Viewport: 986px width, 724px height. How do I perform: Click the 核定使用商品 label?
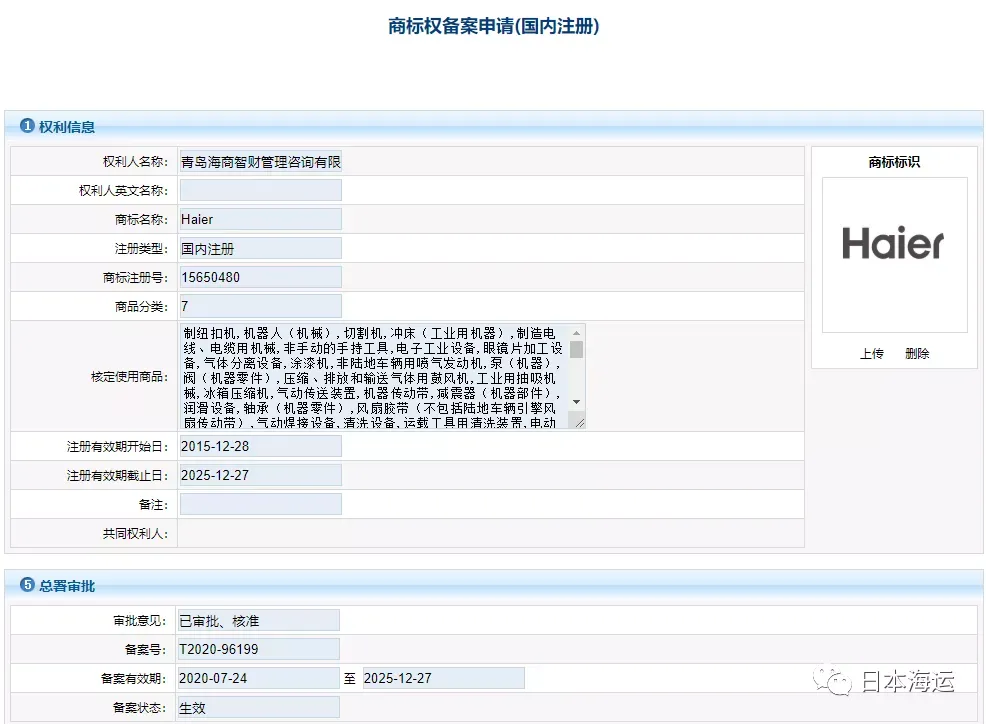[130, 377]
